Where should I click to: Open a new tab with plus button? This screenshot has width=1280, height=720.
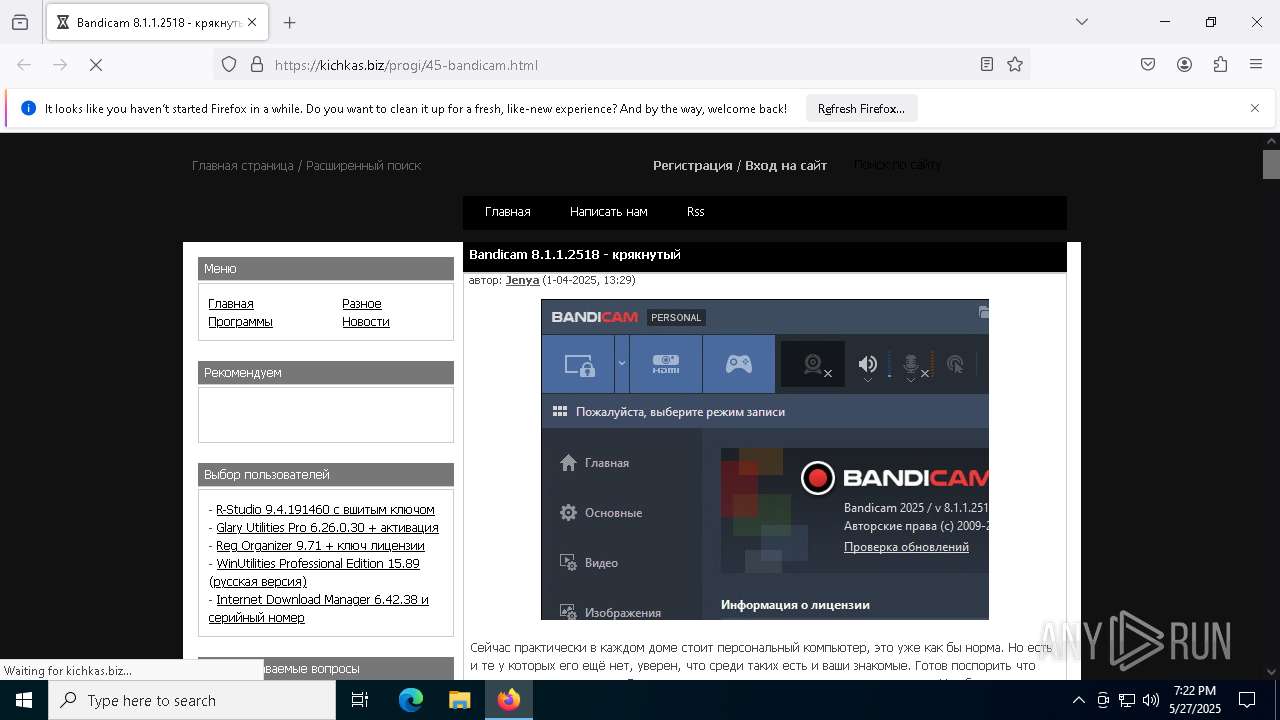290,22
